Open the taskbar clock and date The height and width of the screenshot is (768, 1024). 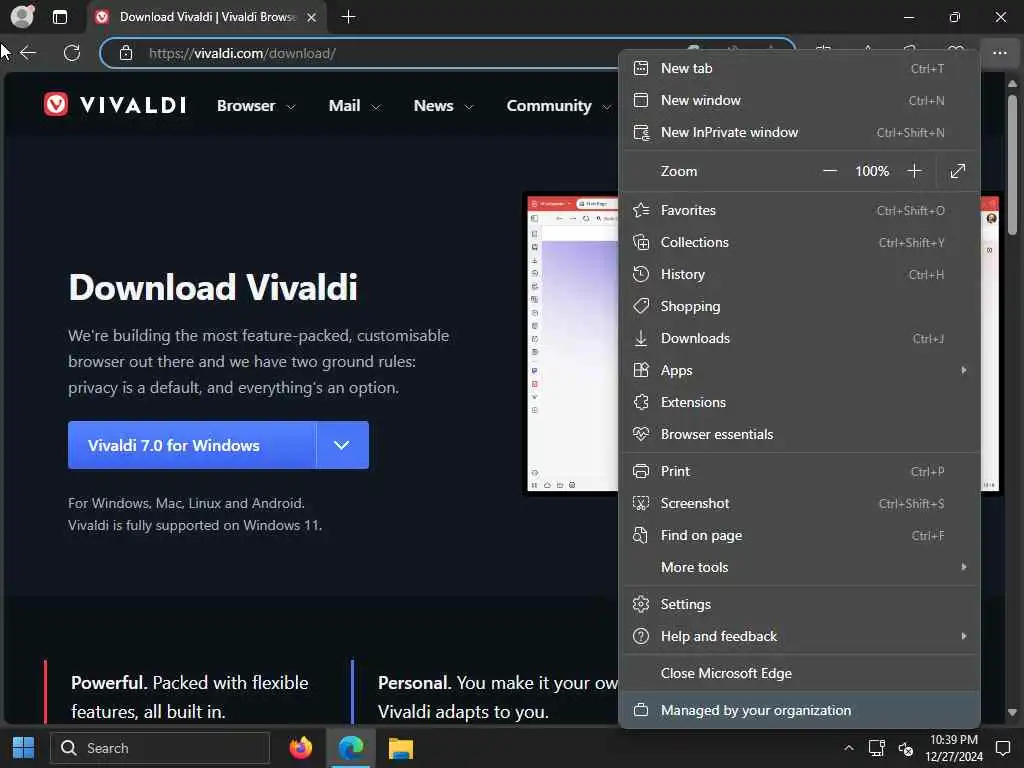coord(953,748)
